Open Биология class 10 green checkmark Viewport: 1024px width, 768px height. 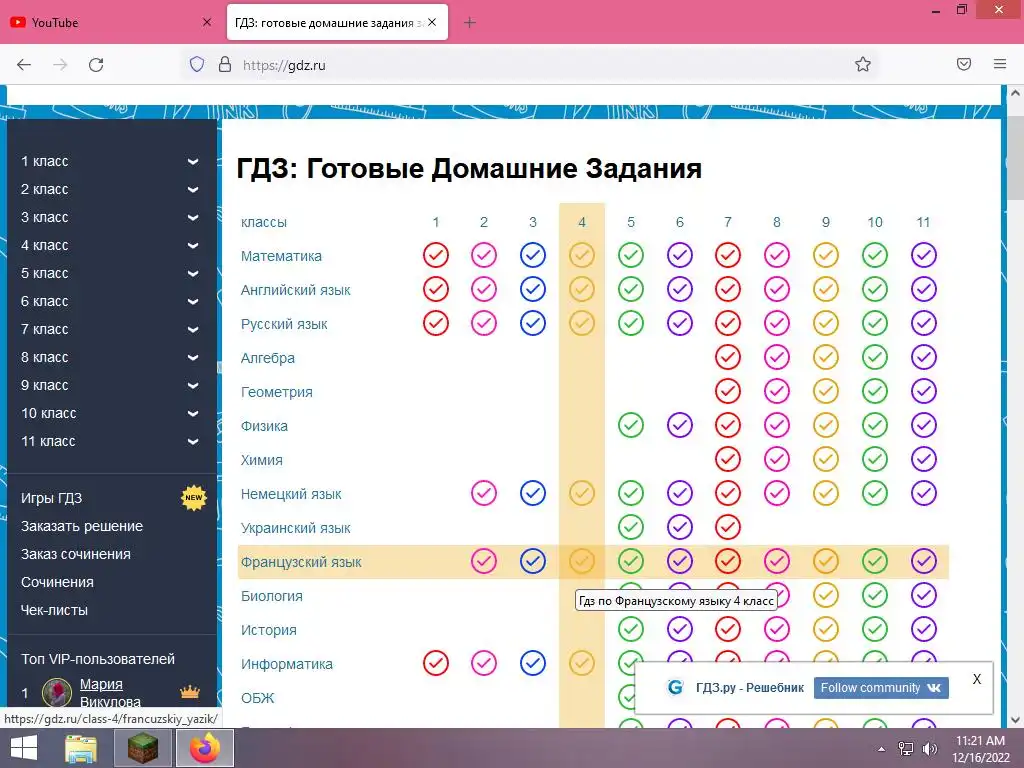[x=875, y=595]
